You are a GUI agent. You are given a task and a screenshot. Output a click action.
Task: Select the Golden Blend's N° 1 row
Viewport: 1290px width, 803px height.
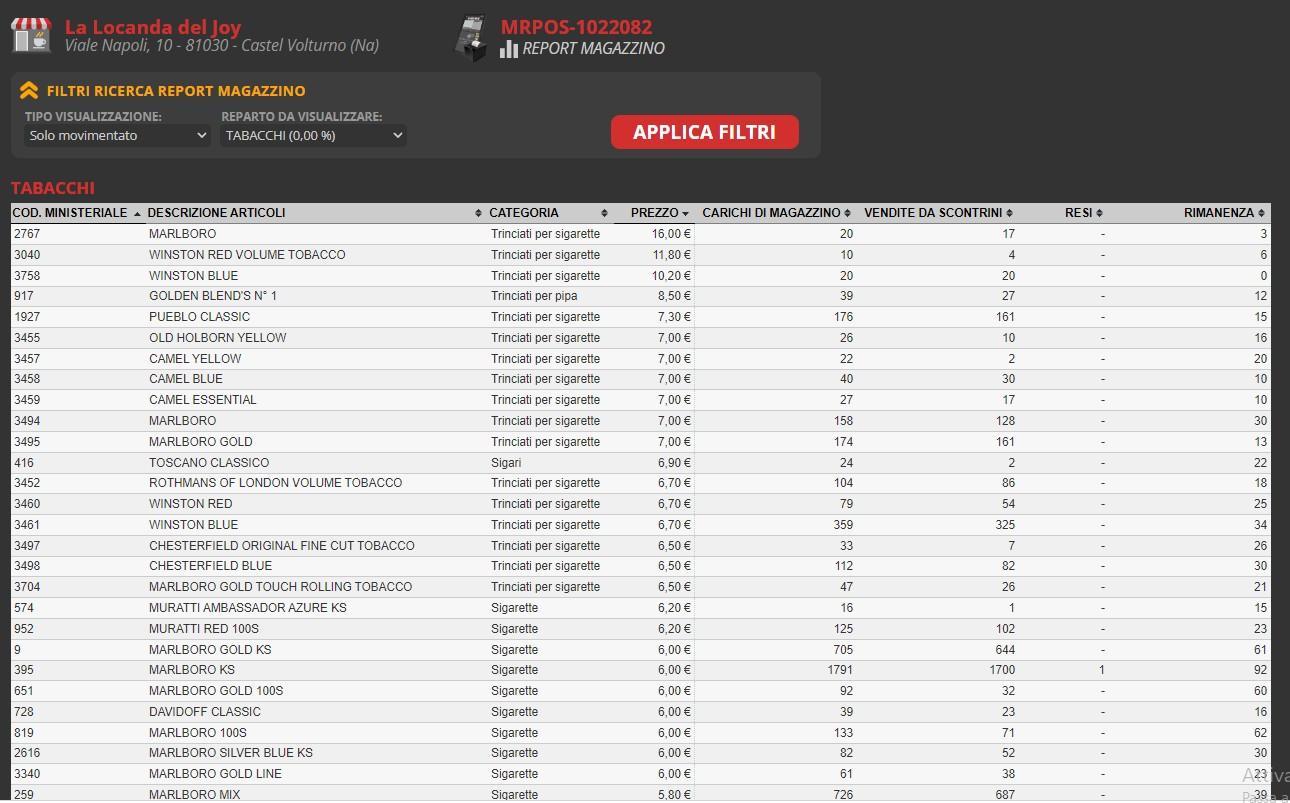coord(640,296)
